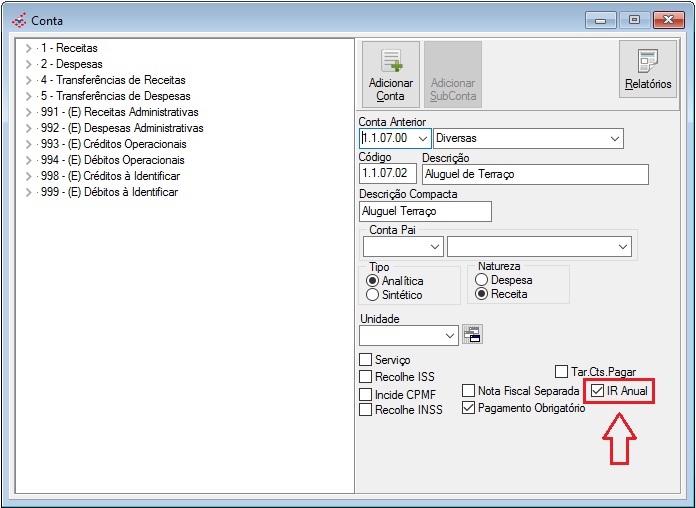This screenshot has height=508, width=696.
Task: Expand the Unidade dropdown list
Action: 448,336
